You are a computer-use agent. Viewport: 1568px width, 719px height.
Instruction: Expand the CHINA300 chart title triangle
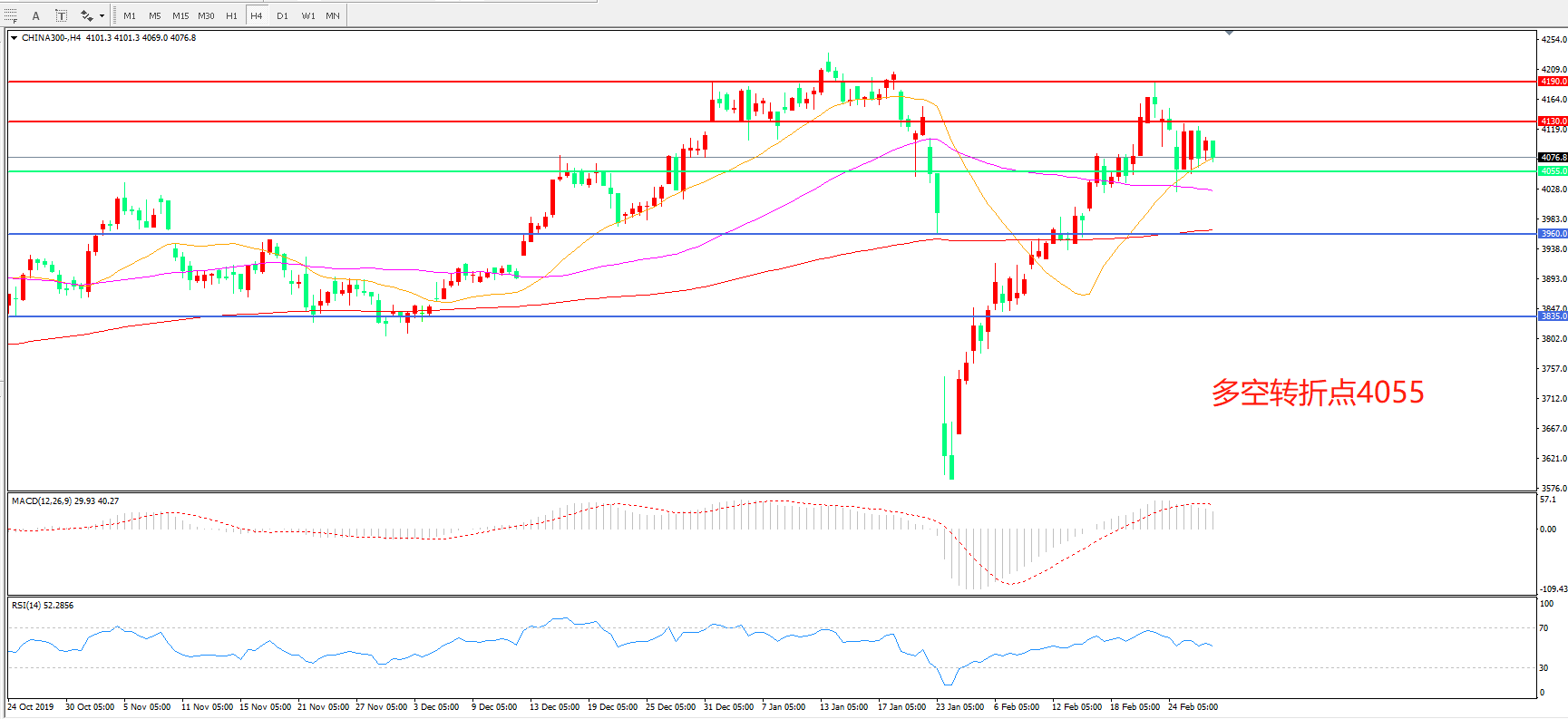pos(14,38)
